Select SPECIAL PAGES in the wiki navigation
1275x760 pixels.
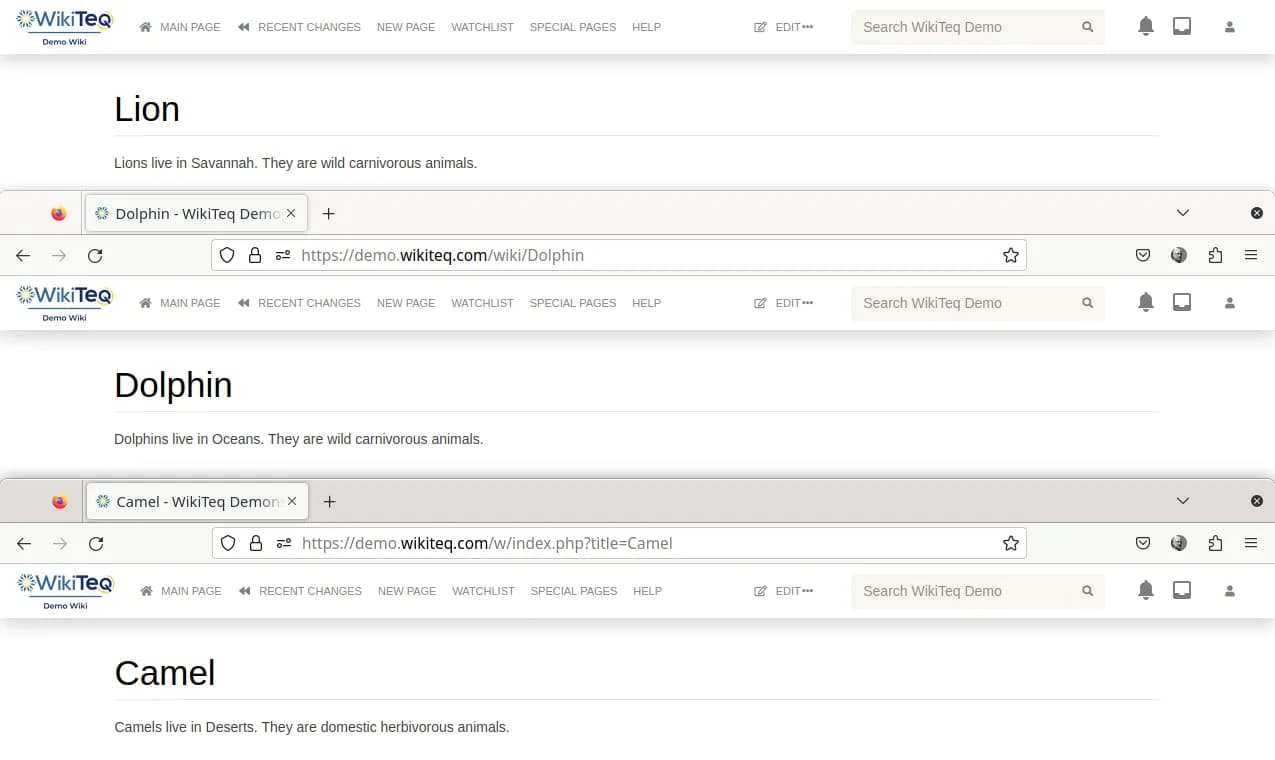[573, 27]
